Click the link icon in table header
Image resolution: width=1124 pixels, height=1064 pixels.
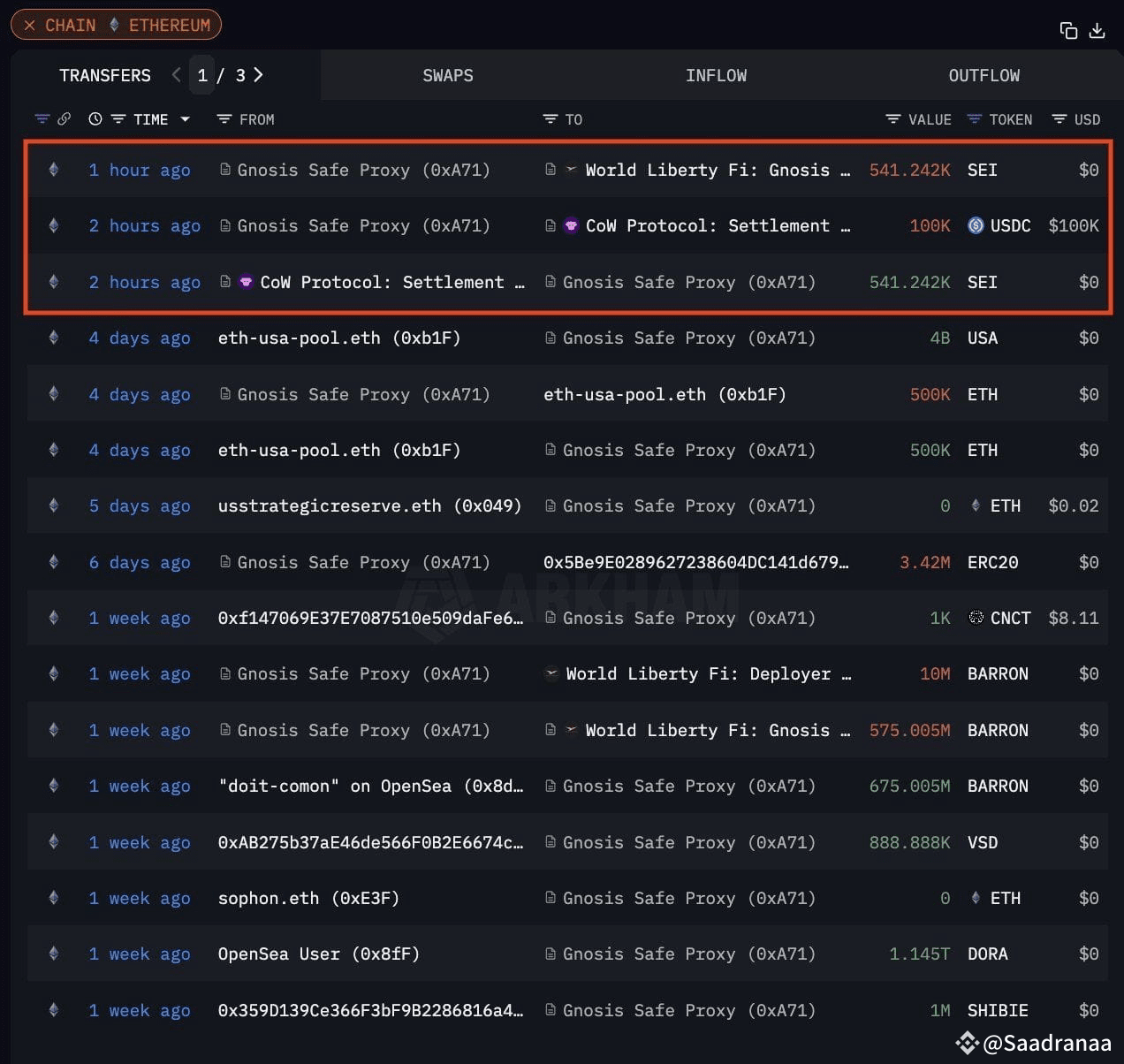tap(64, 118)
